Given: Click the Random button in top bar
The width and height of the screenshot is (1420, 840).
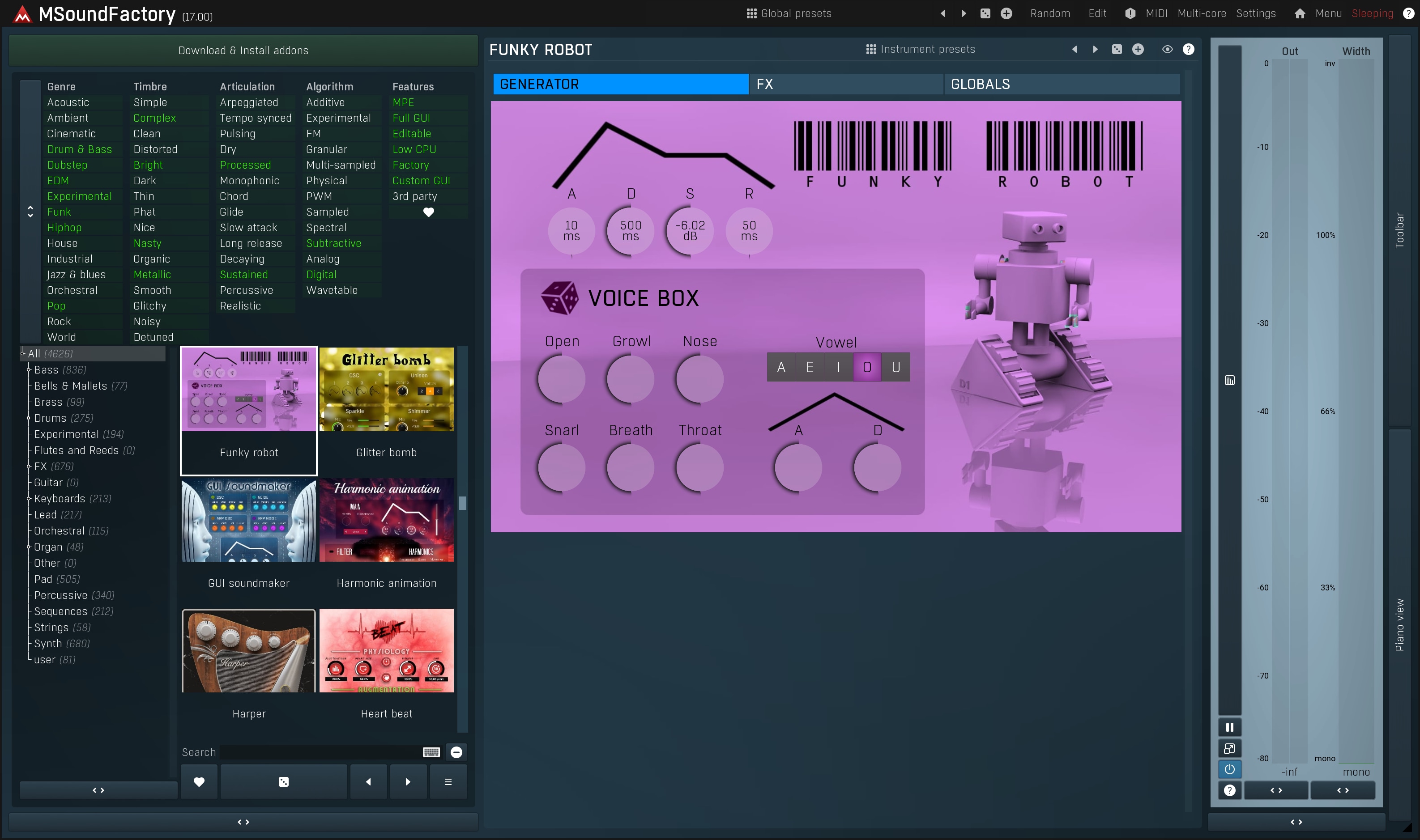Looking at the screenshot, I should click(x=1050, y=13).
